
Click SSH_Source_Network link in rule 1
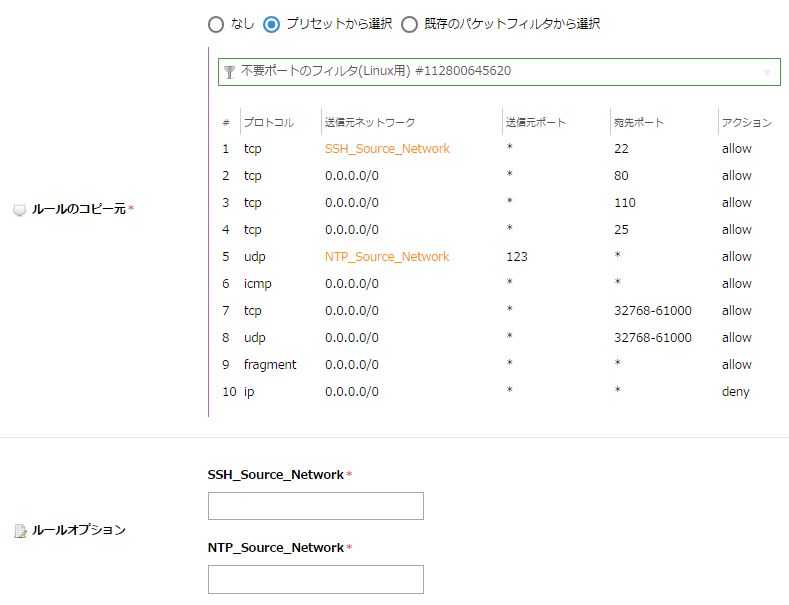tap(387, 149)
